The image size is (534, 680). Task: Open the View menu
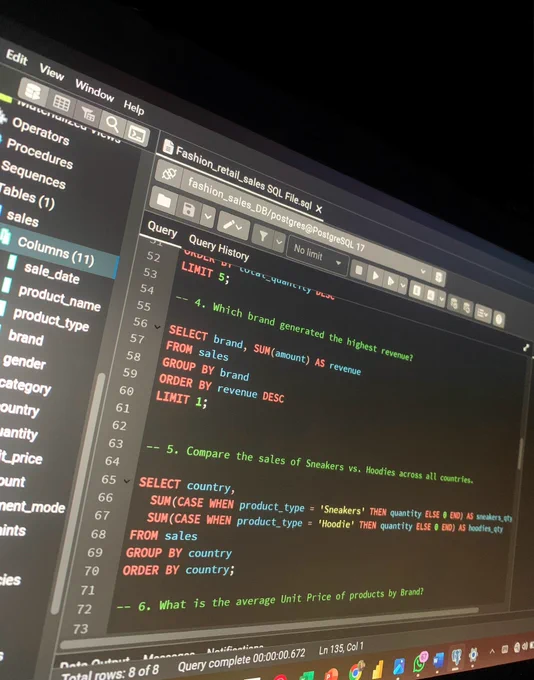pyautogui.click(x=52, y=72)
